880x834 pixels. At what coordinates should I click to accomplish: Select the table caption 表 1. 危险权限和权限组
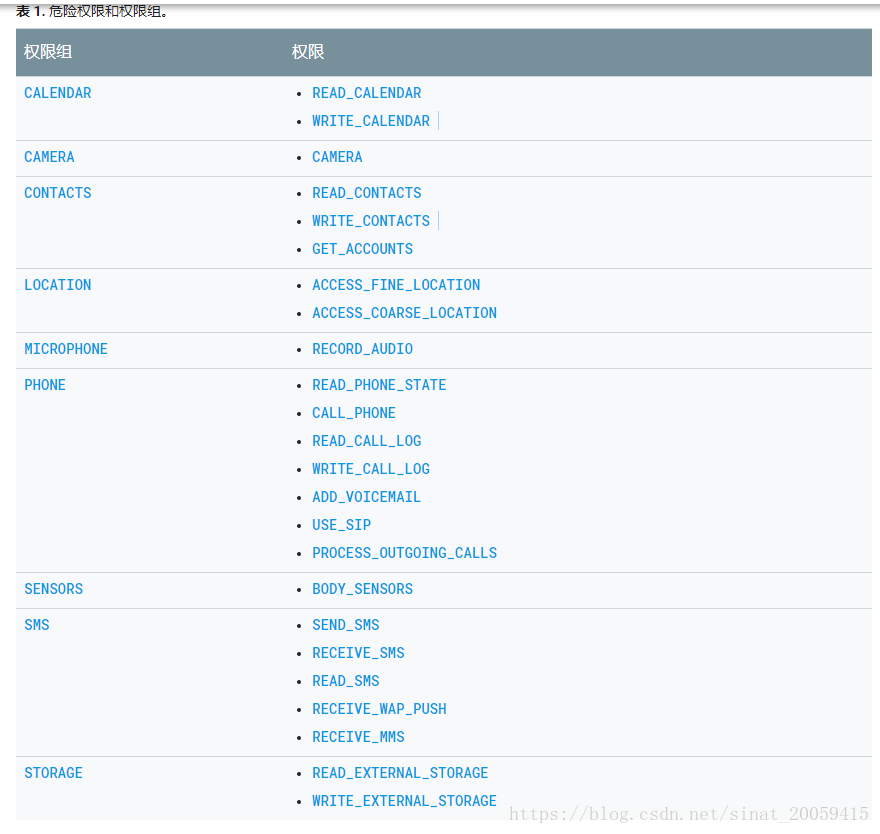coord(92,11)
